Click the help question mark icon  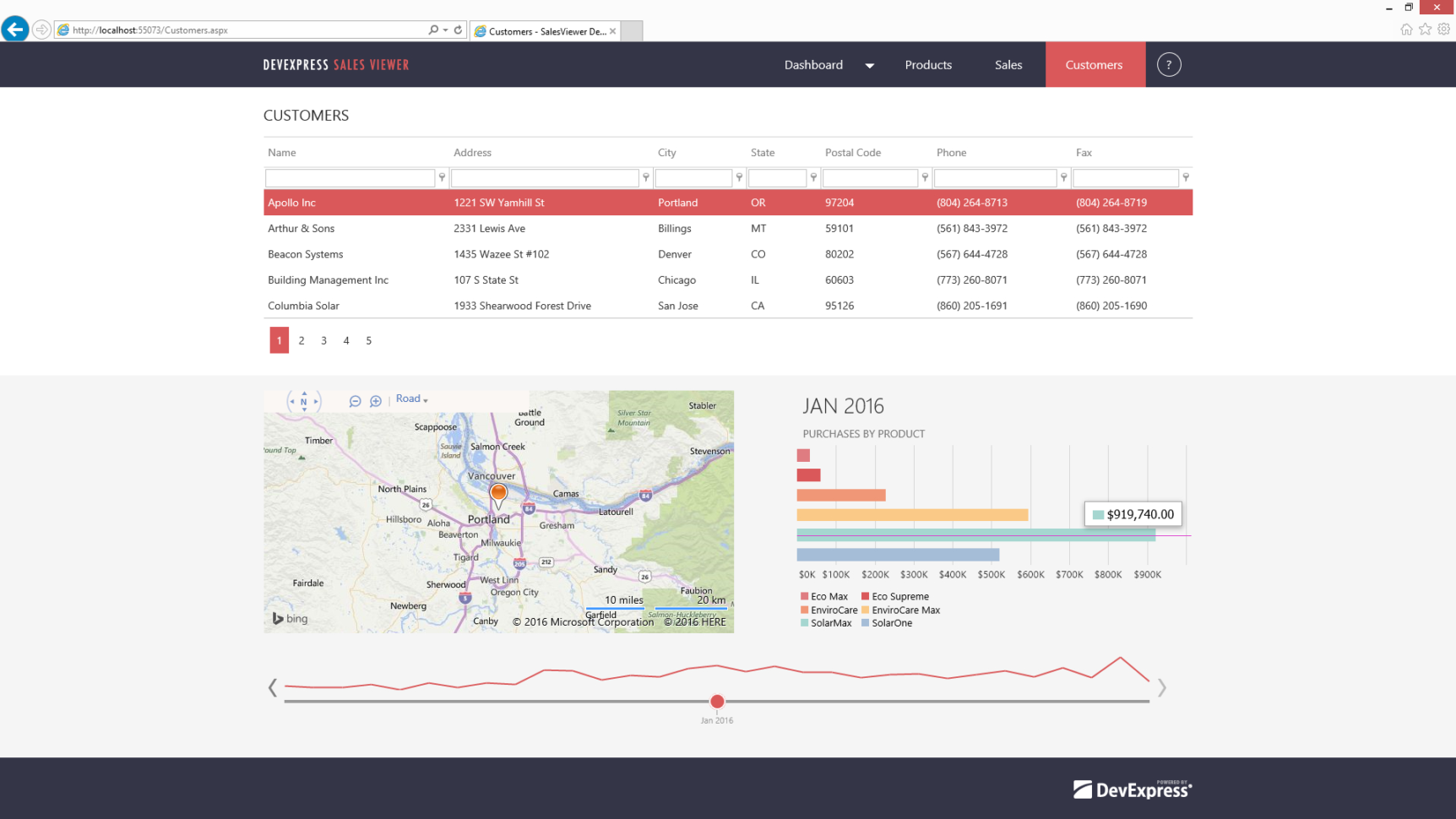pos(1169,64)
